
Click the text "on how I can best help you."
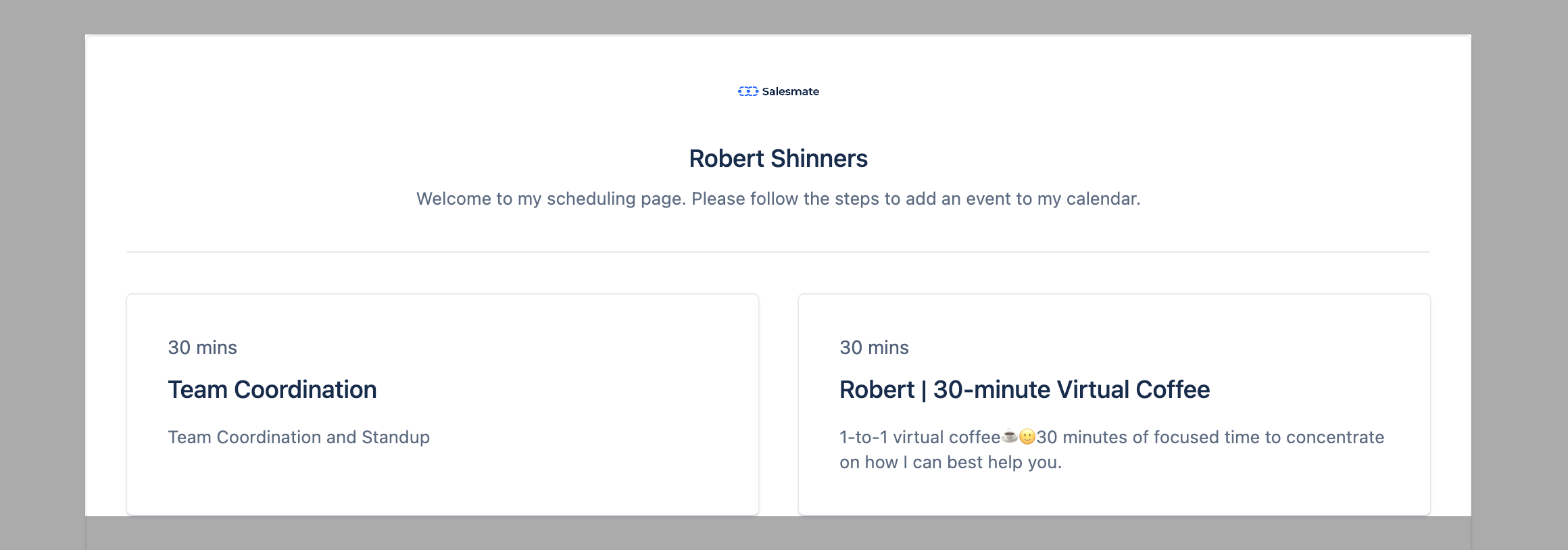coord(951,462)
